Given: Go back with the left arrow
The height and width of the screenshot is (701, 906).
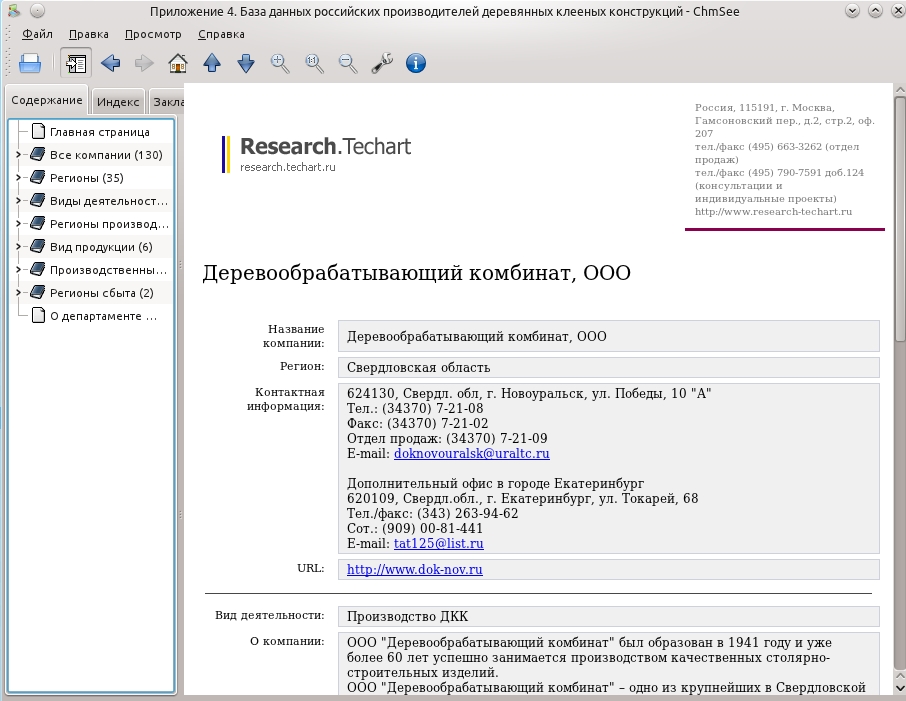Looking at the screenshot, I should pyautogui.click(x=110, y=63).
